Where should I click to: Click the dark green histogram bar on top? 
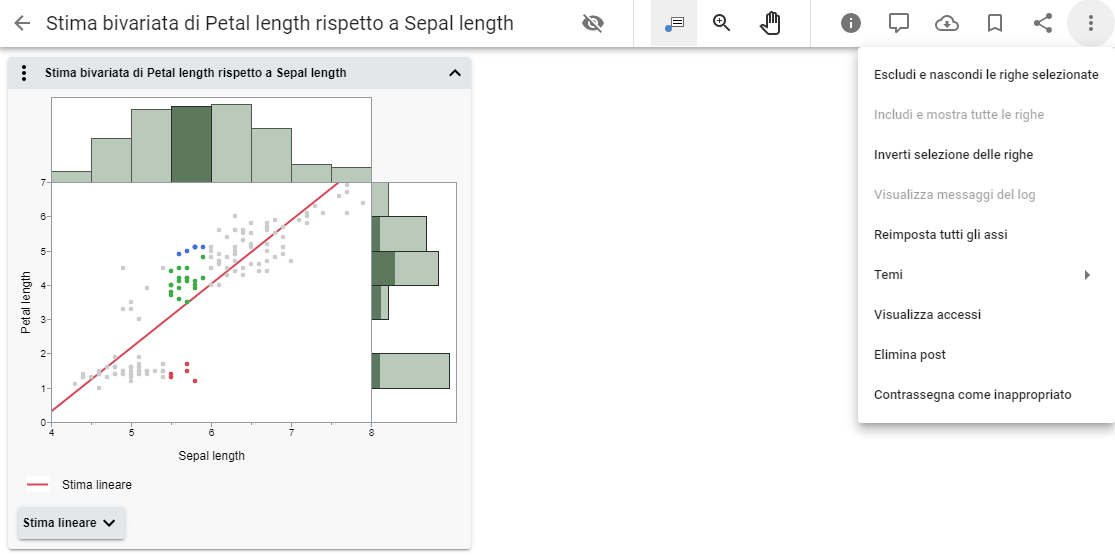[191, 144]
